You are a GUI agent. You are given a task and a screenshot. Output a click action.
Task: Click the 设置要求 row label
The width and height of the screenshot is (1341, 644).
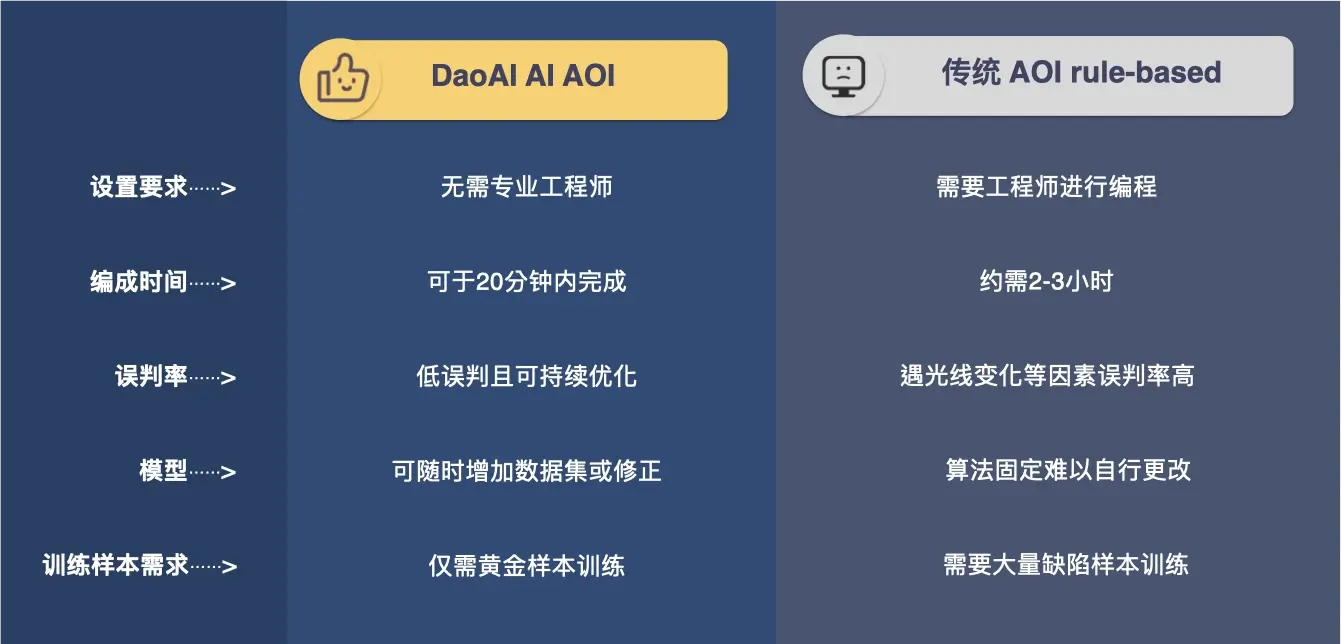point(138,187)
